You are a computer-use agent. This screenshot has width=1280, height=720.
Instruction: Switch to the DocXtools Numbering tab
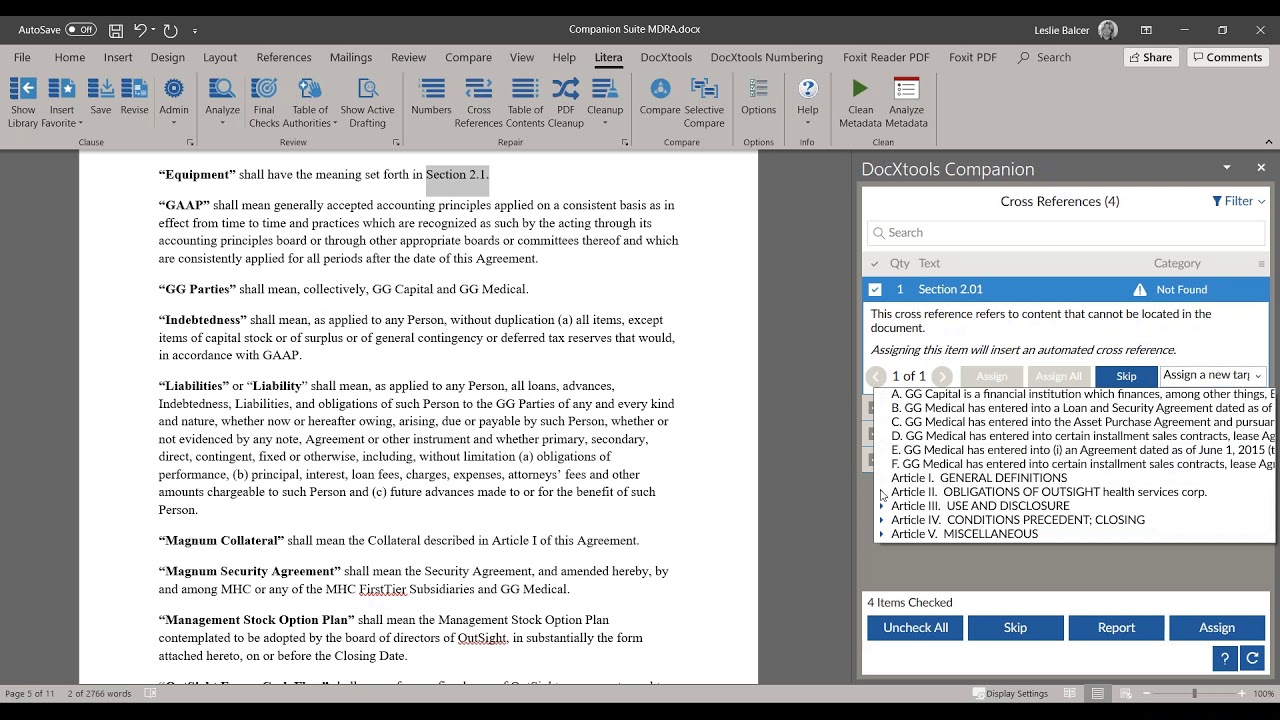point(767,57)
